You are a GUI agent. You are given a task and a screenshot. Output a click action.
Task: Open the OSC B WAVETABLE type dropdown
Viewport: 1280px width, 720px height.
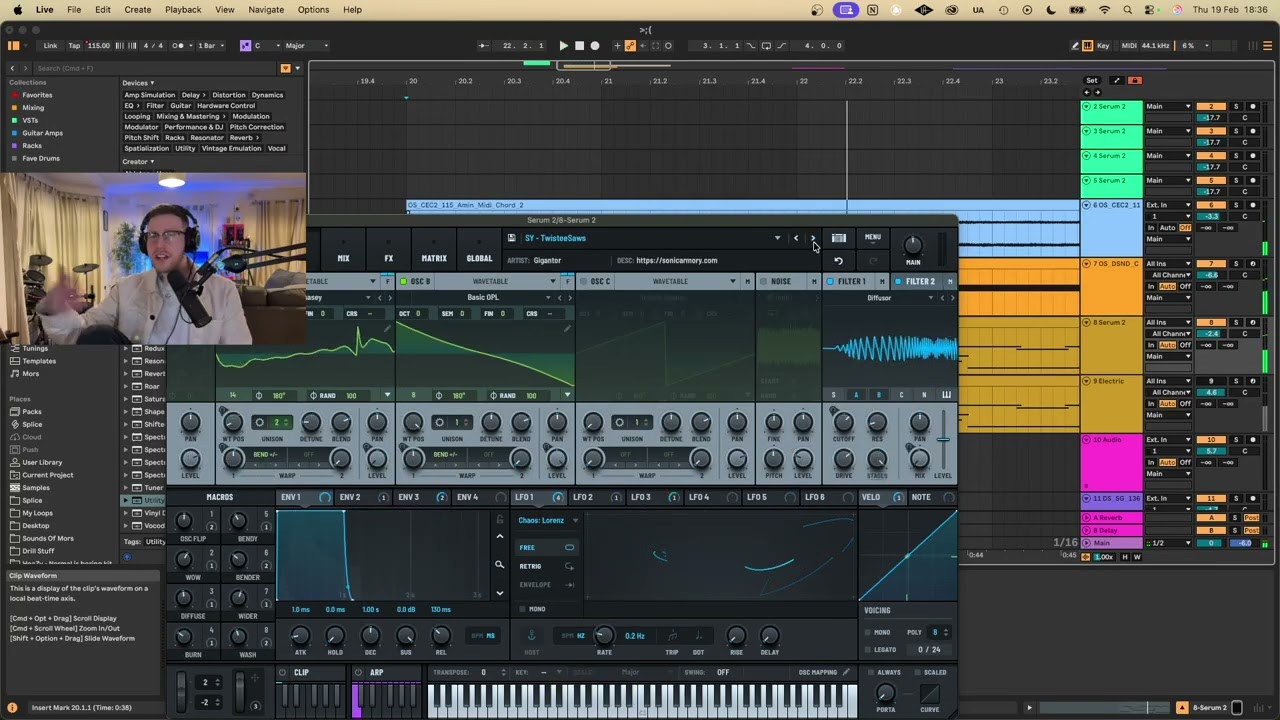pyautogui.click(x=554, y=282)
